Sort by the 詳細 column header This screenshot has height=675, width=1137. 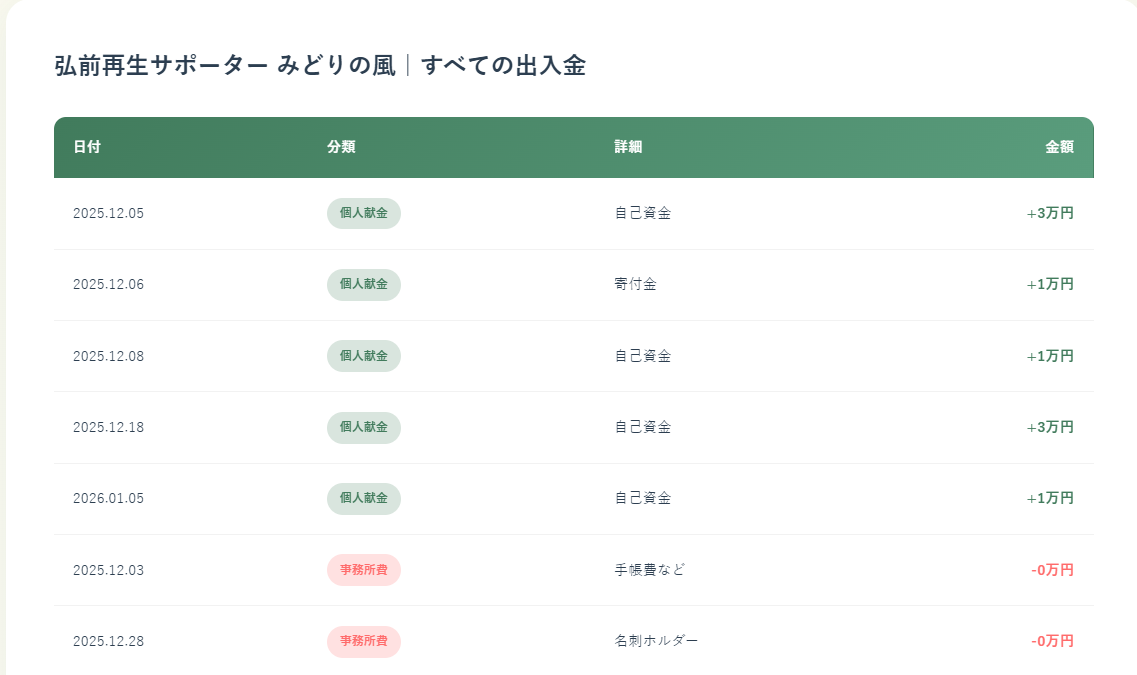click(625, 146)
